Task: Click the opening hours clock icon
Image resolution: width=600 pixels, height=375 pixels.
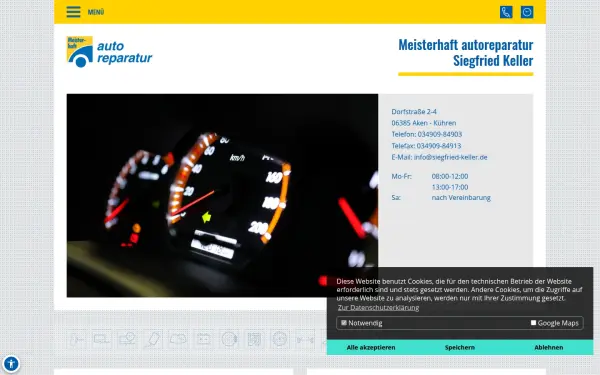Action: (x=527, y=12)
